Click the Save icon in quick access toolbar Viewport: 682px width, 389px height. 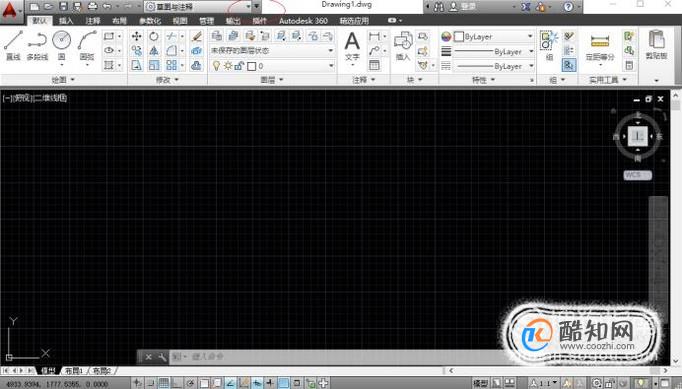(x=64, y=6)
